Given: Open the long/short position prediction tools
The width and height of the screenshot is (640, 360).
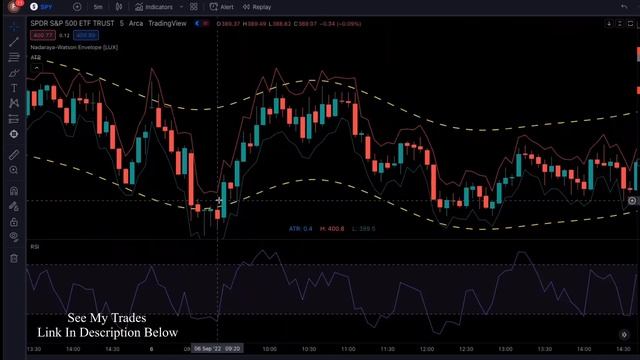Looking at the screenshot, I should click(x=14, y=119).
